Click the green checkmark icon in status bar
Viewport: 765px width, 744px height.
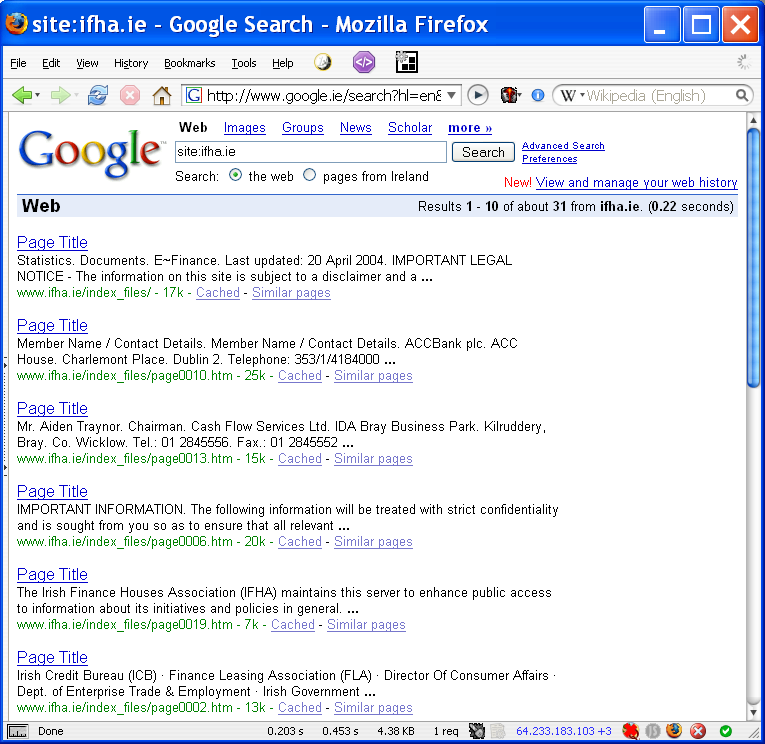tap(725, 731)
